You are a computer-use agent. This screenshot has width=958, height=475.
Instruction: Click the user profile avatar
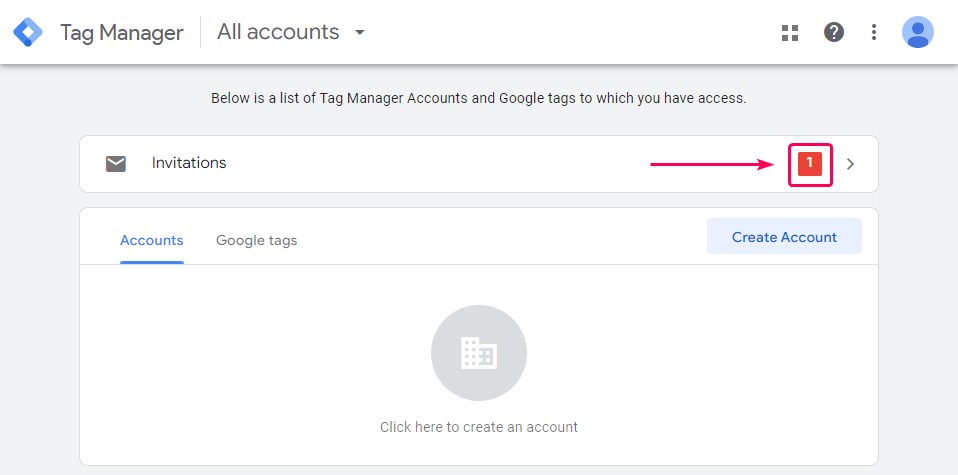click(918, 32)
